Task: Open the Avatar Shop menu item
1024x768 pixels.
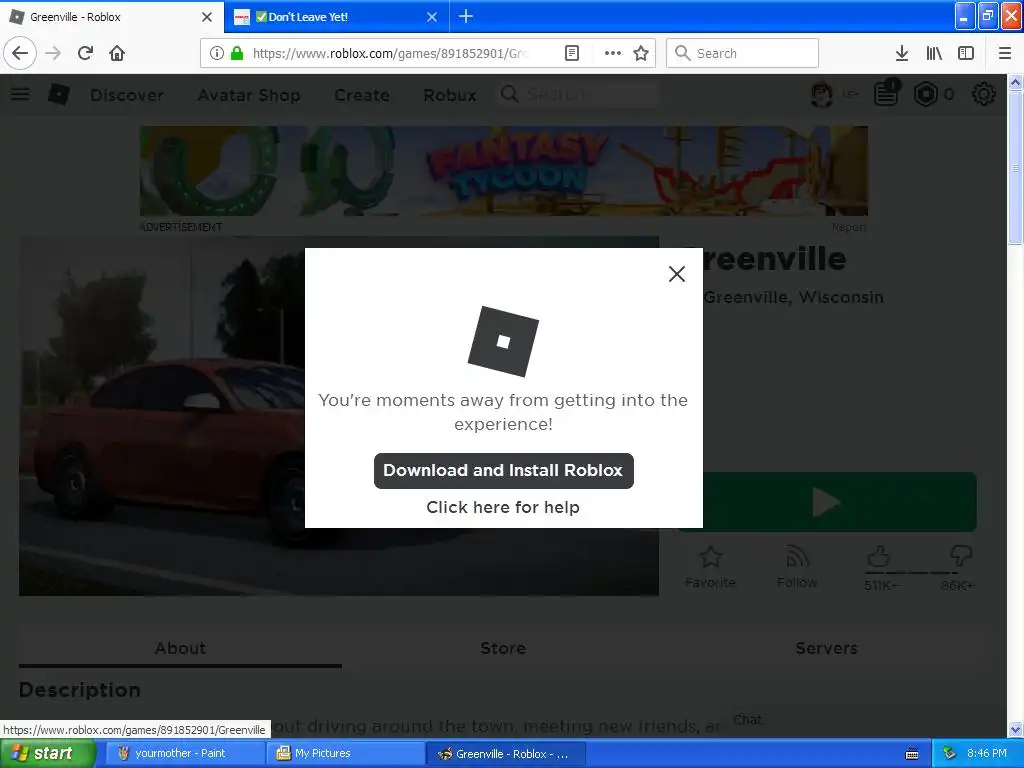Action: (x=249, y=95)
